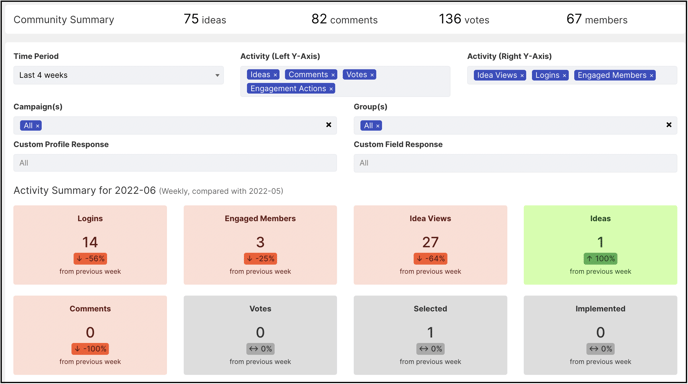Viewport: 688px width, 384px height.
Task: Remove the Comments tag from left axis
Action: (x=333, y=75)
